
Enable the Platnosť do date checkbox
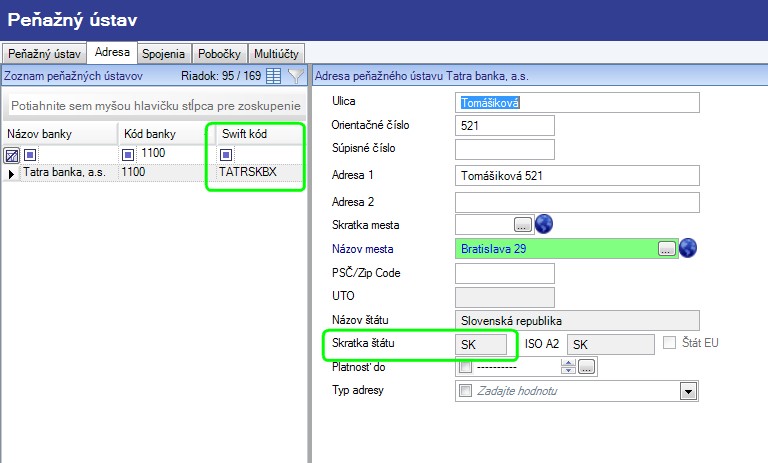pyautogui.click(x=465, y=367)
